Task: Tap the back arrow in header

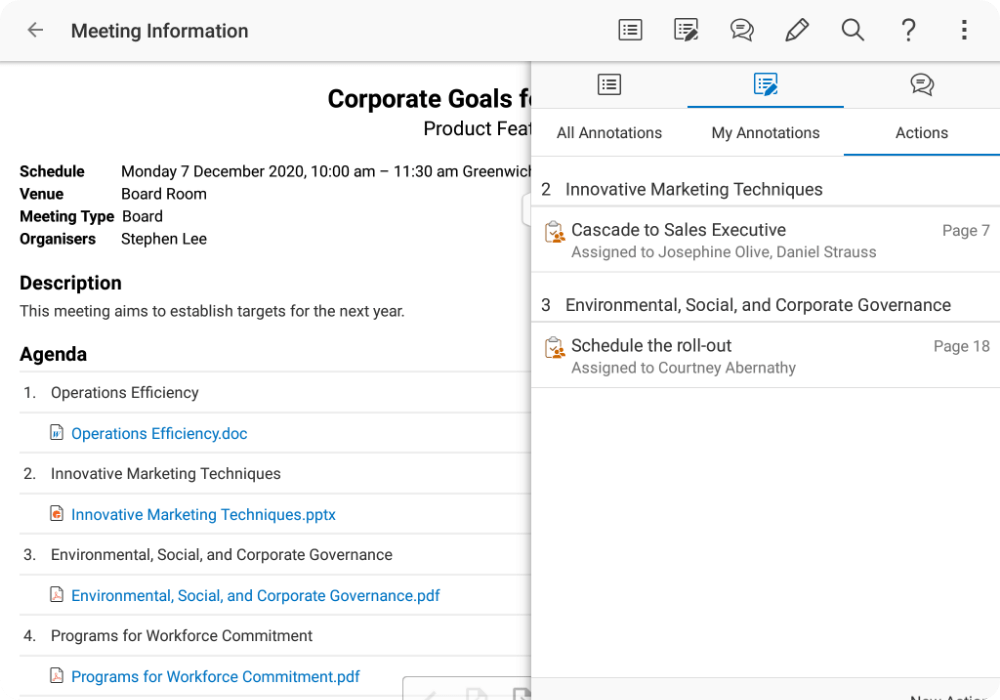Action: pos(35,30)
